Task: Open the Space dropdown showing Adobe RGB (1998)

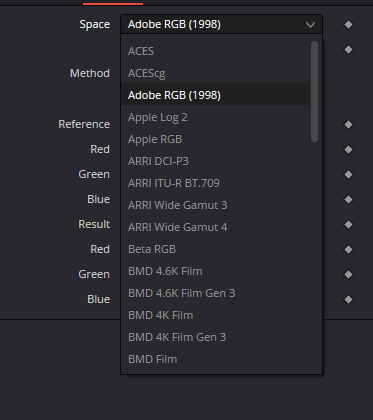Action: (x=221, y=24)
